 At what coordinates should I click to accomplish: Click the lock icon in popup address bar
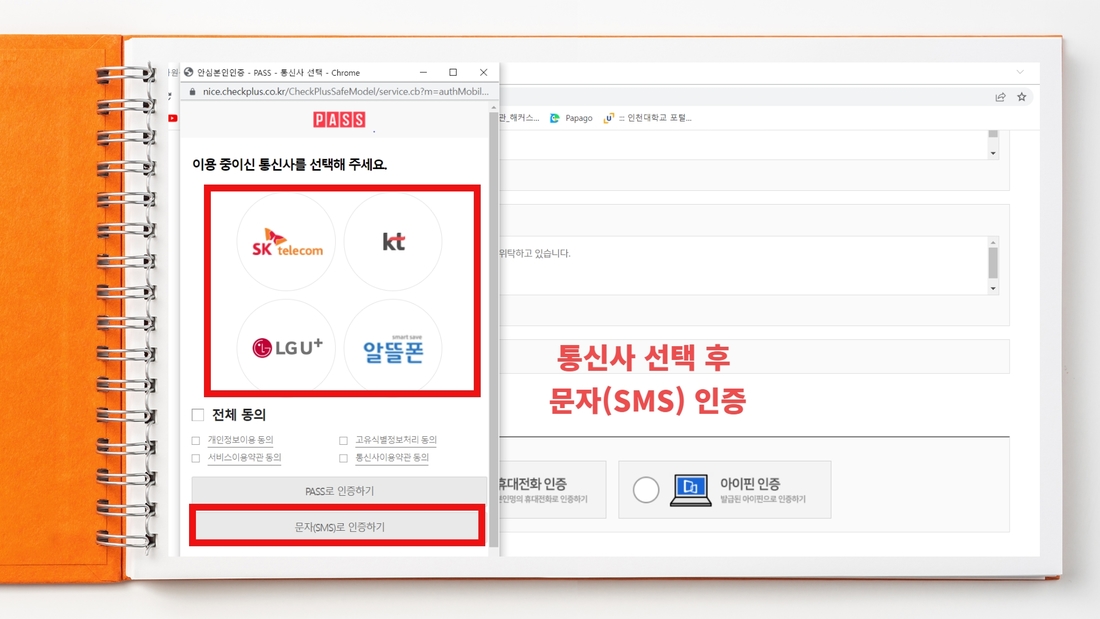[192, 92]
